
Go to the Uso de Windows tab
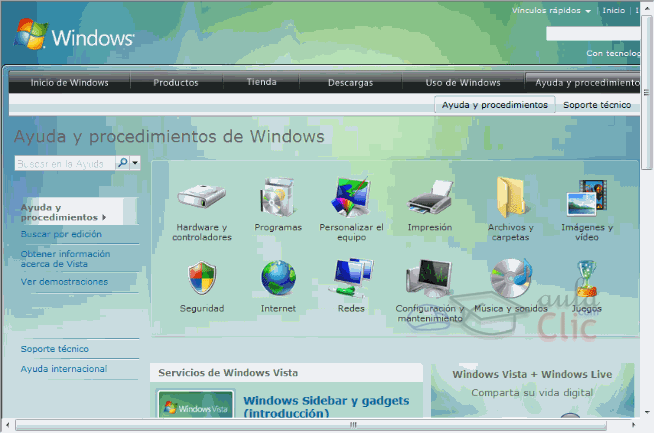point(463,82)
